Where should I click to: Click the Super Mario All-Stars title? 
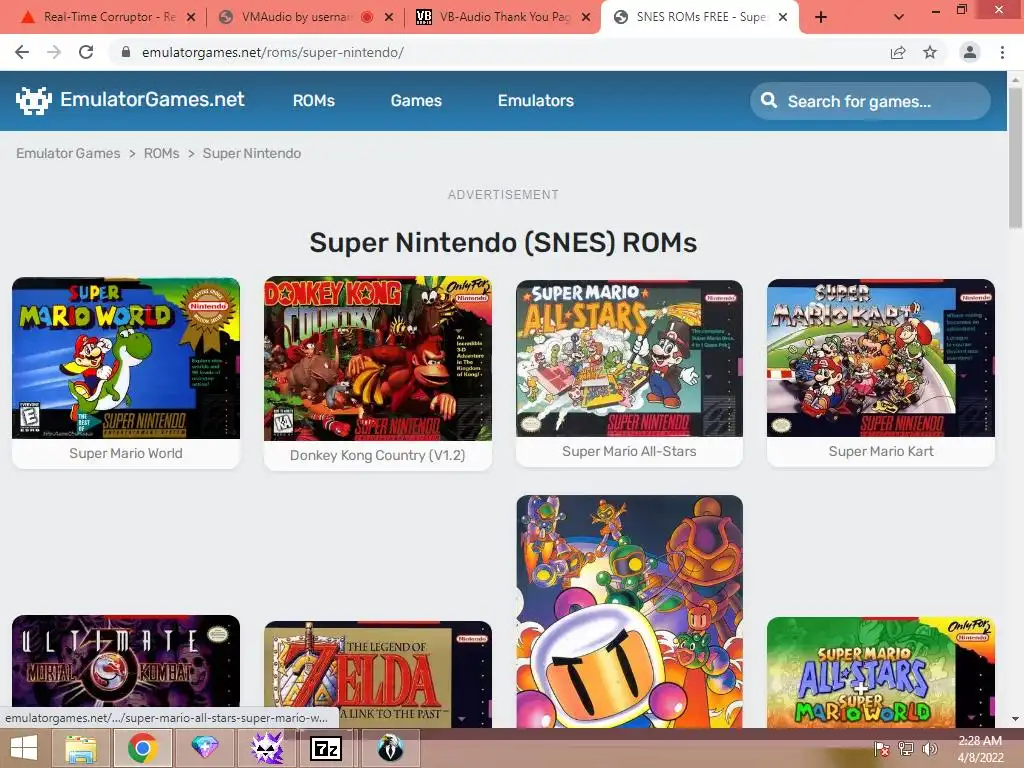pyautogui.click(x=629, y=451)
